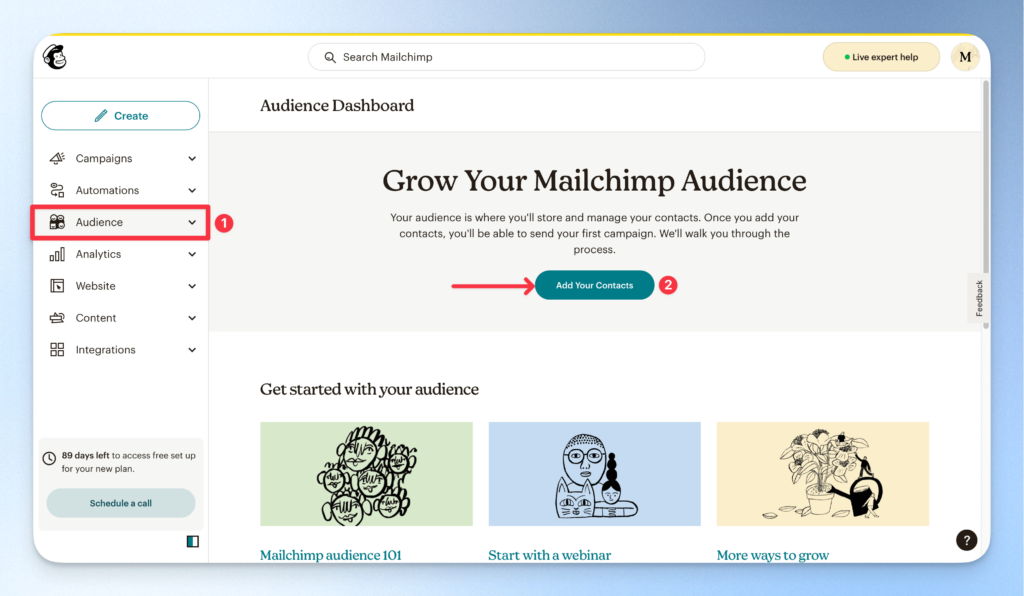Click the clock icon beside 89 days left
The width and height of the screenshot is (1024, 596).
tap(49, 458)
